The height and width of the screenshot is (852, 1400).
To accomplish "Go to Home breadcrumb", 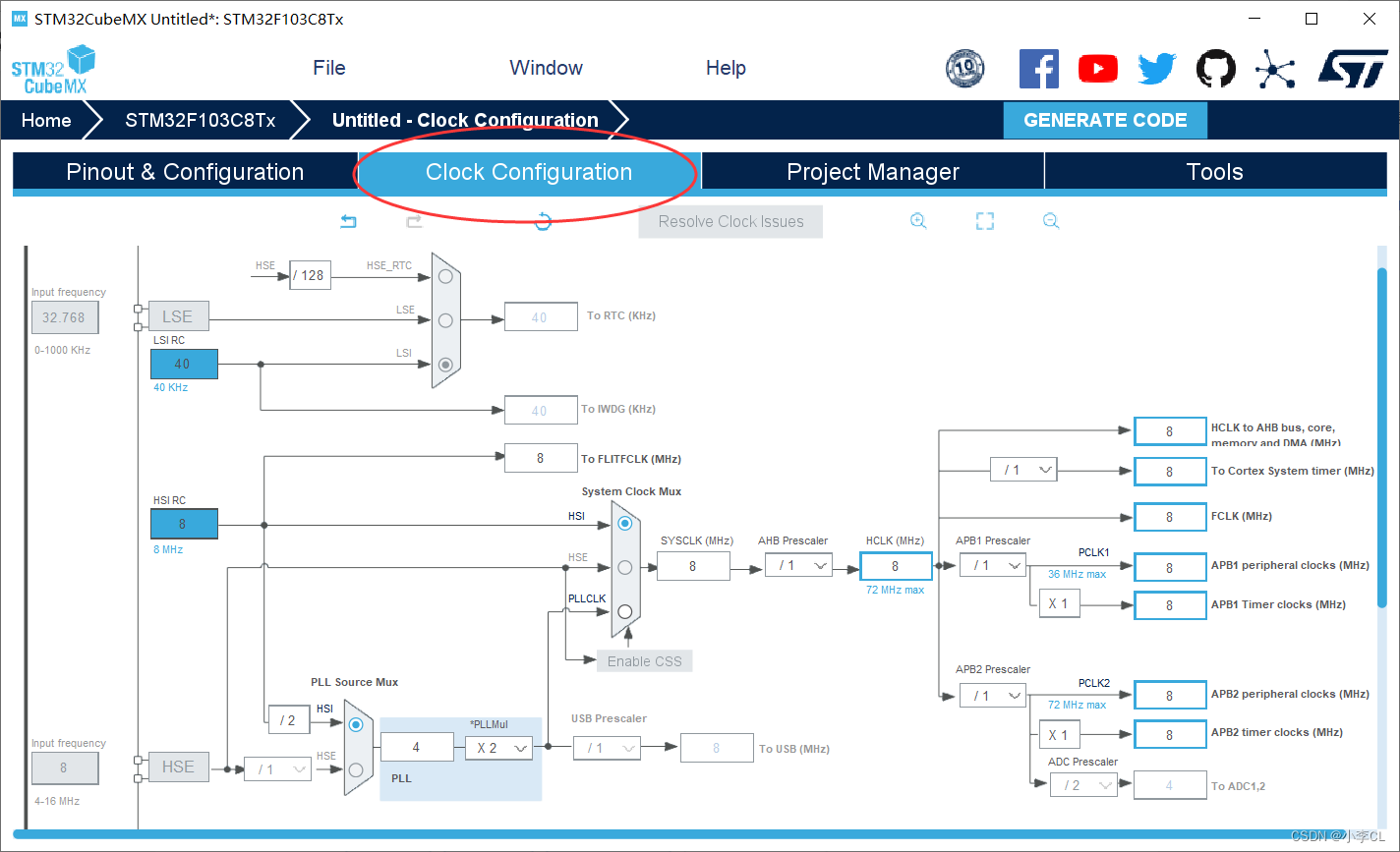I will [x=46, y=120].
